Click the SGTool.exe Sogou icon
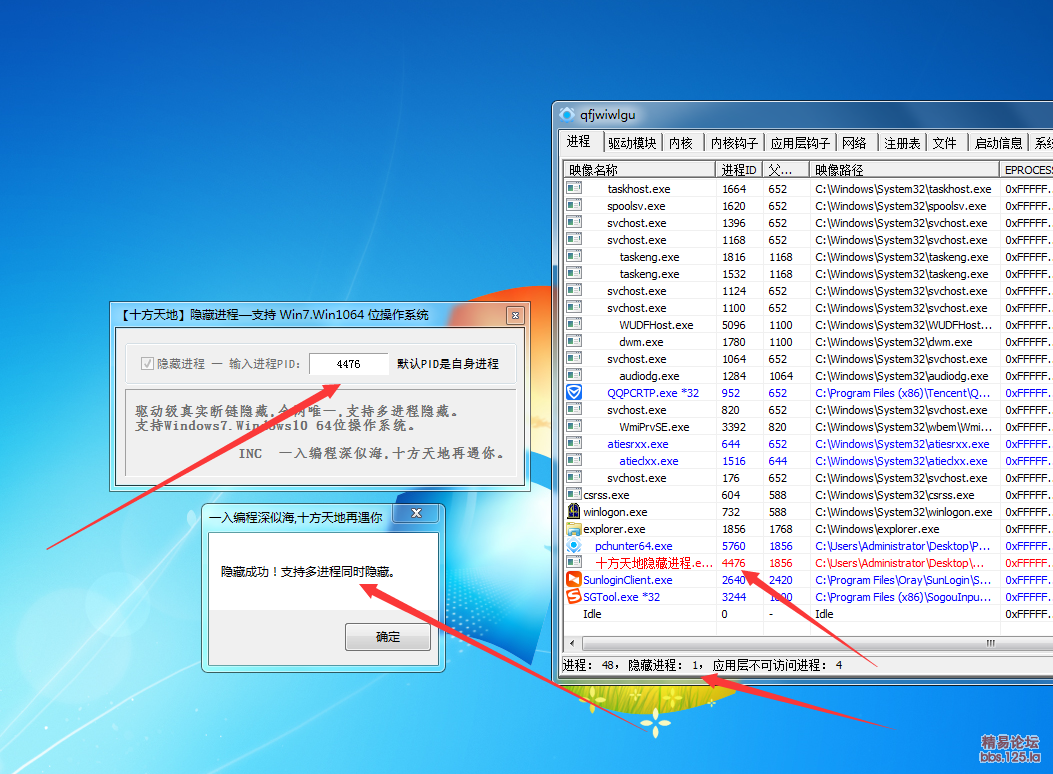This screenshot has width=1053, height=774. (574, 597)
